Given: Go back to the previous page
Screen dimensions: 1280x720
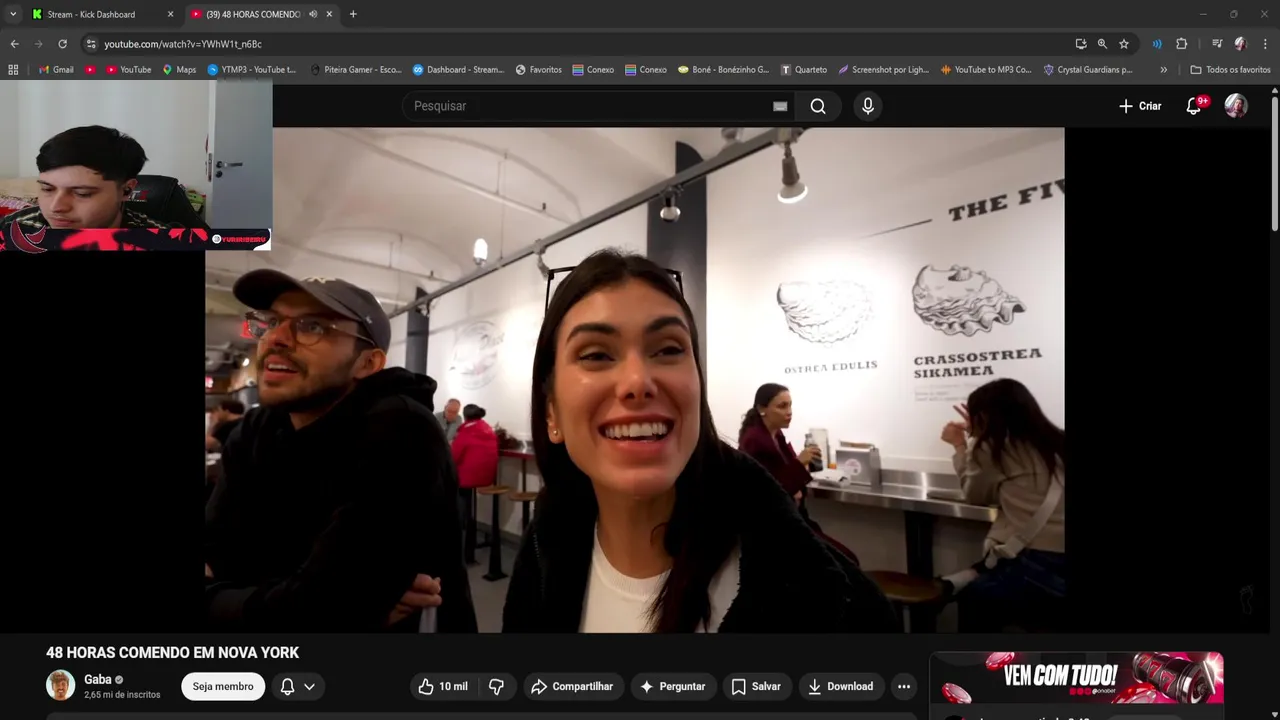Looking at the screenshot, I should pos(14,44).
